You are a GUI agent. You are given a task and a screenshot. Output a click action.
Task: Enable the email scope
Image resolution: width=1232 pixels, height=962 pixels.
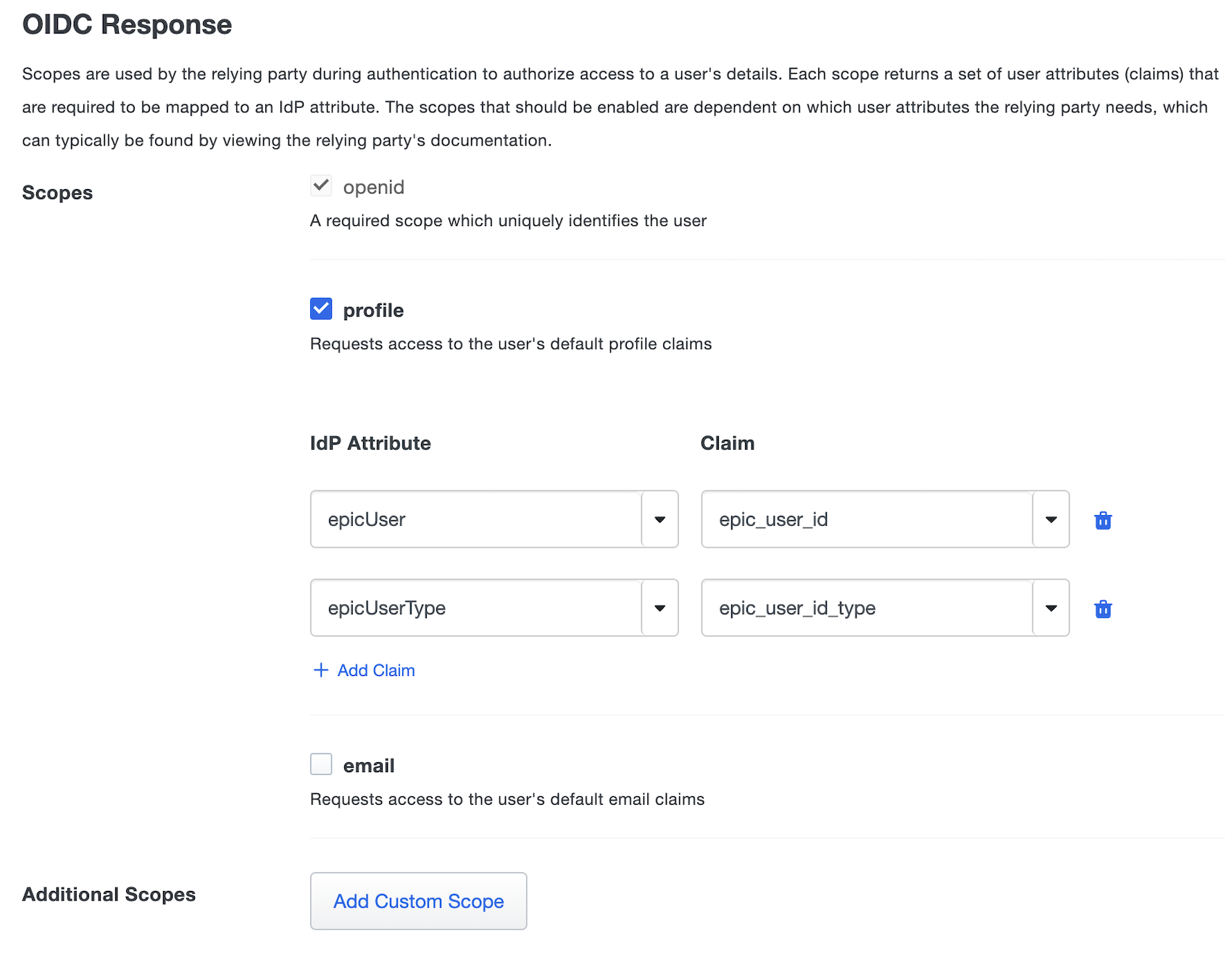320,764
